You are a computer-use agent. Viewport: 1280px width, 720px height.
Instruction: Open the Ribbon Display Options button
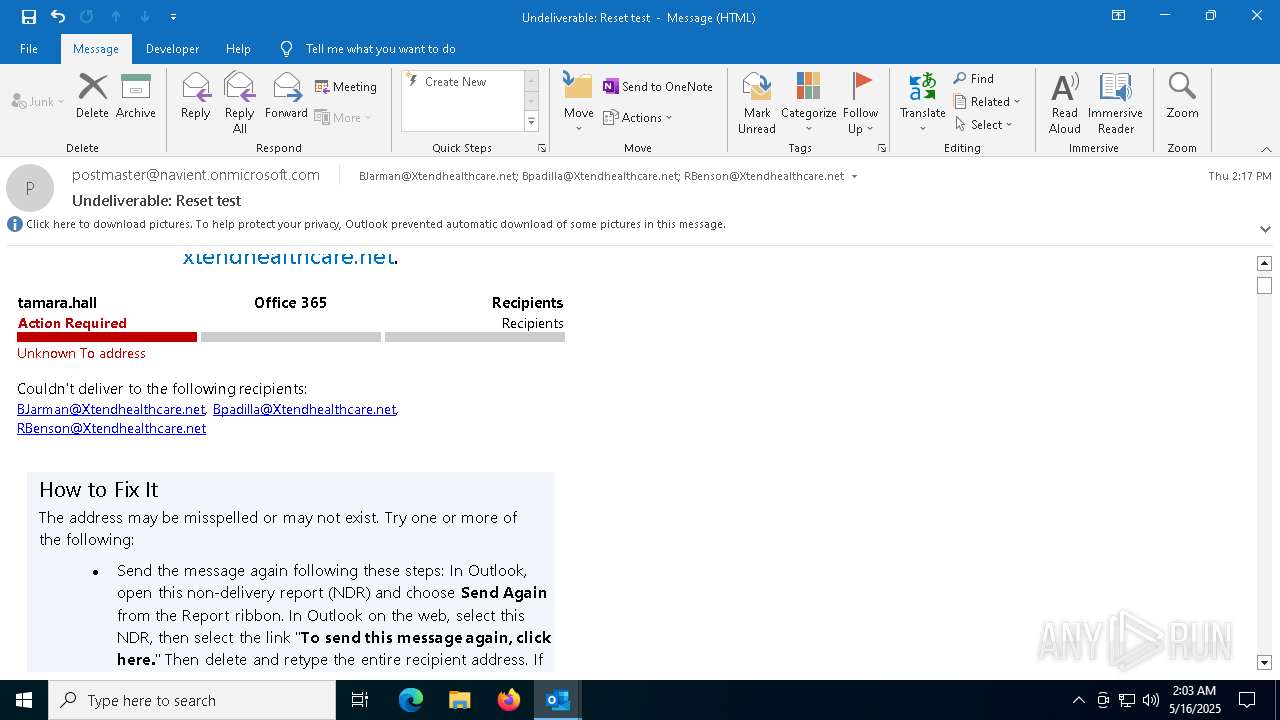tap(1119, 16)
